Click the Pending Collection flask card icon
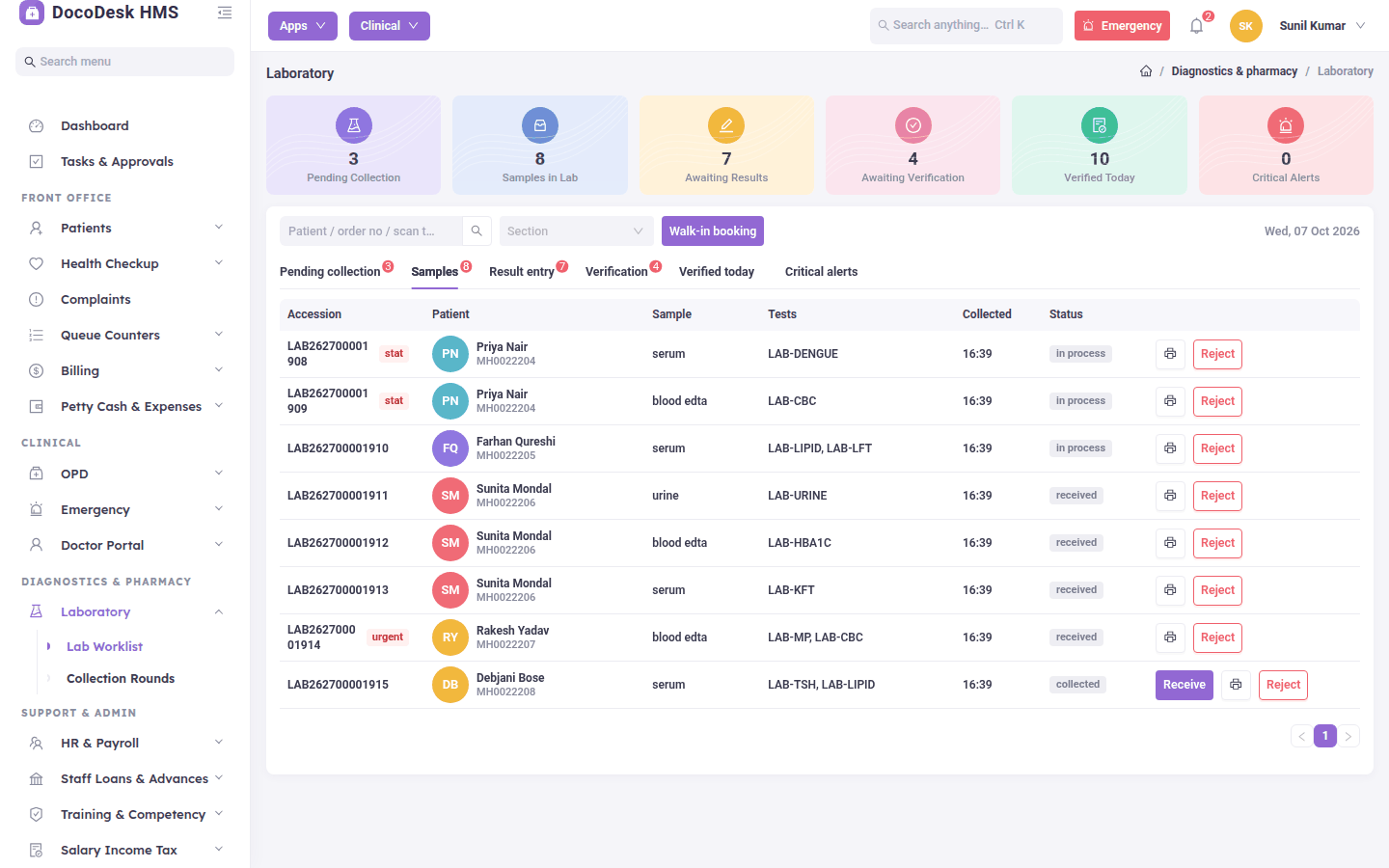Screen dimensions: 1389x868 (354, 125)
